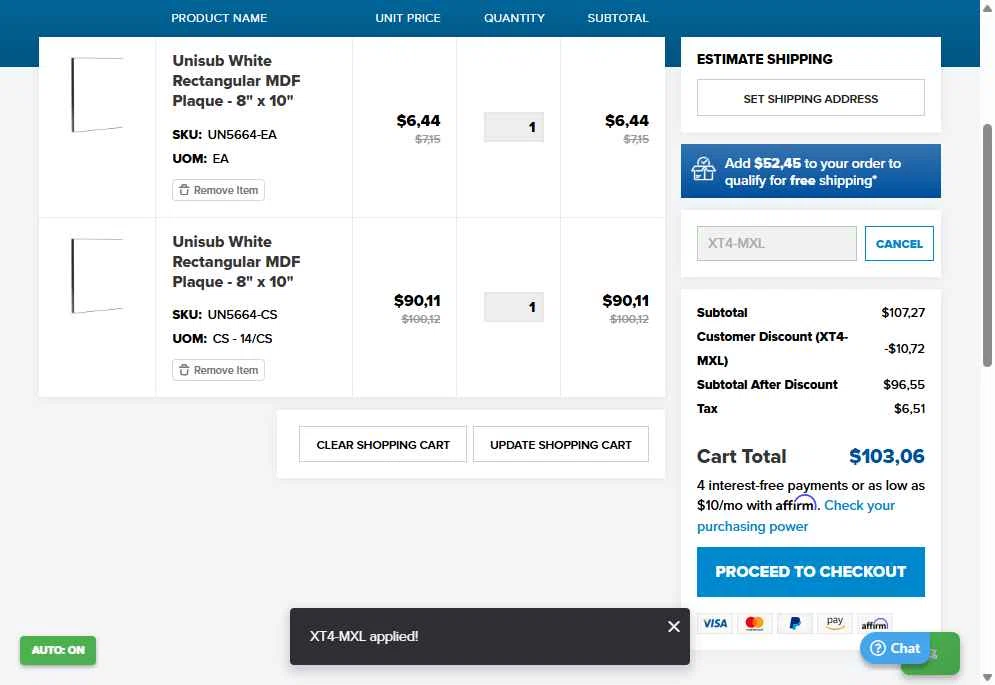Click the free shipping gift box icon
The image size is (995, 685).
pyautogui.click(x=703, y=170)
